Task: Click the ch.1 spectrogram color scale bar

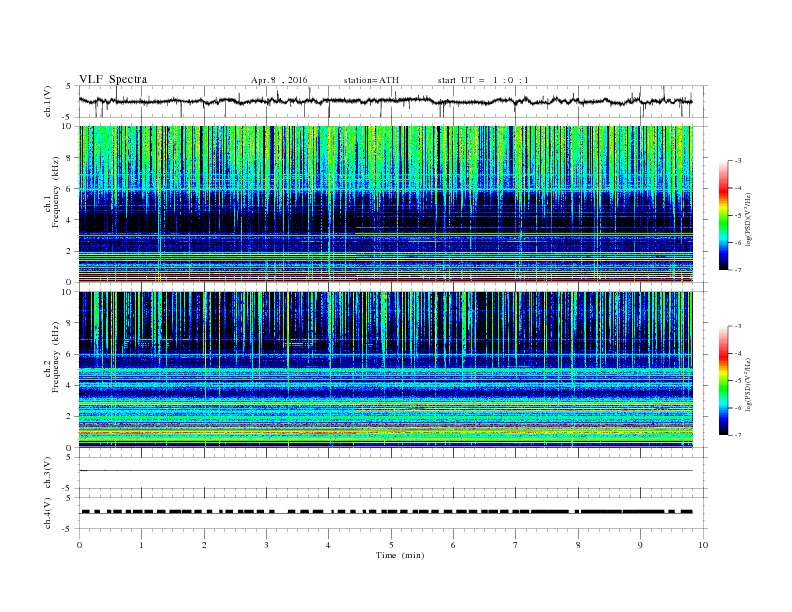Action: pos(723,216)
